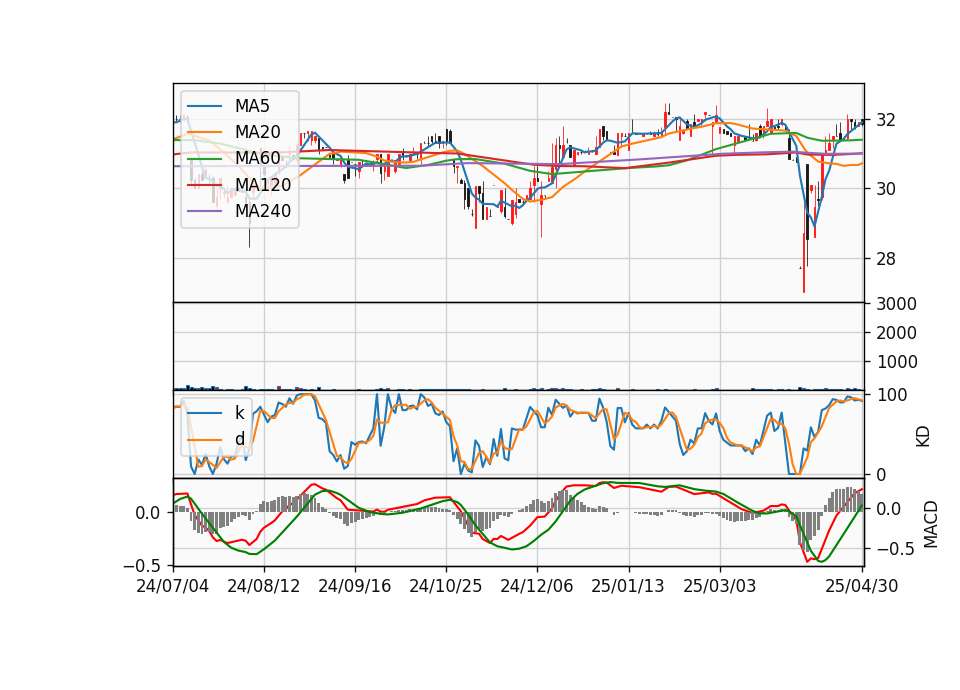The height and width of the screenshot is (690, 960).
Task: Click the volume axis value 3000
Action: pyautogui.click(x=896, y=304)
